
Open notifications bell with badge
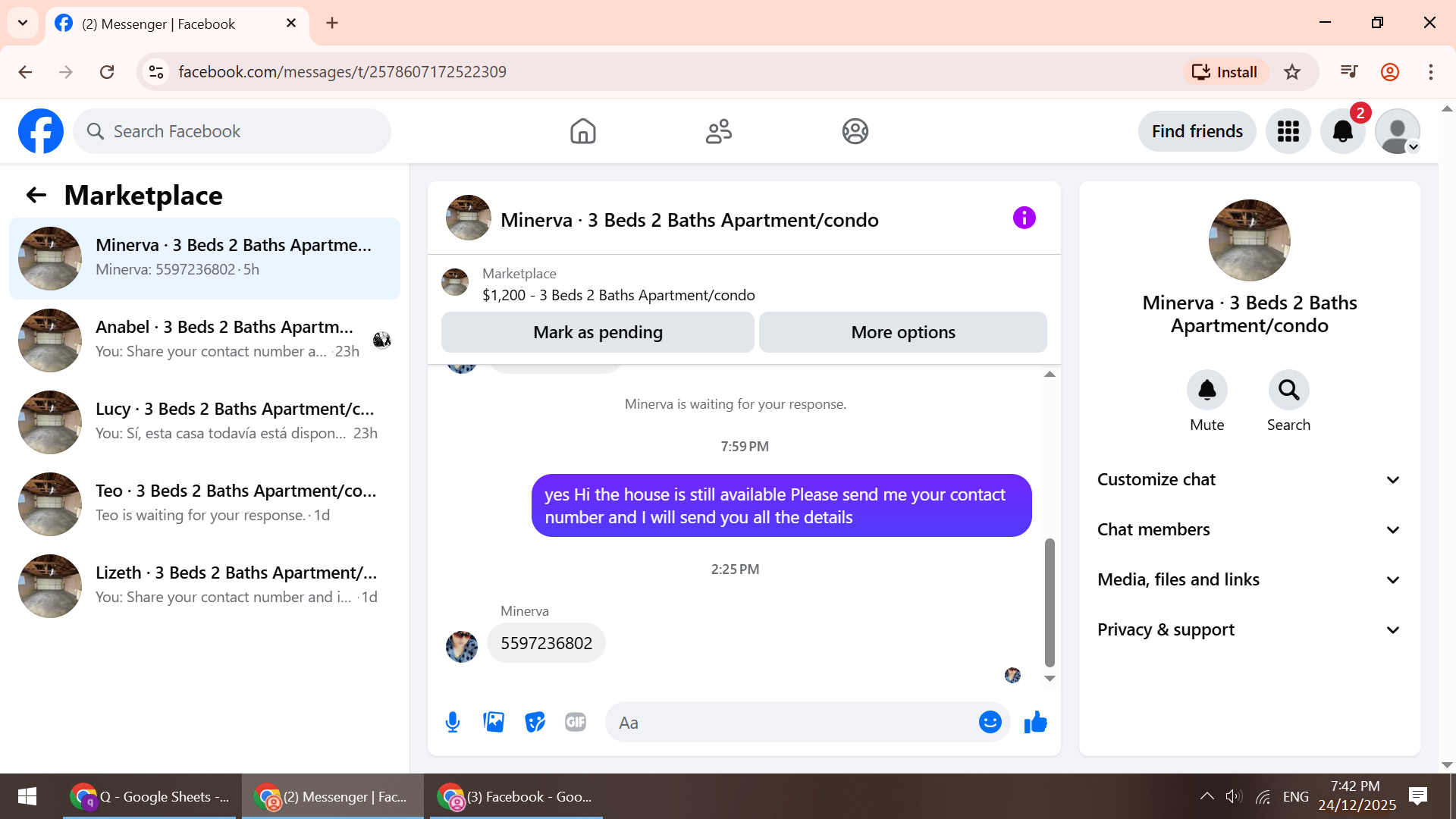pyautogui.click(x=1342, y=131)
